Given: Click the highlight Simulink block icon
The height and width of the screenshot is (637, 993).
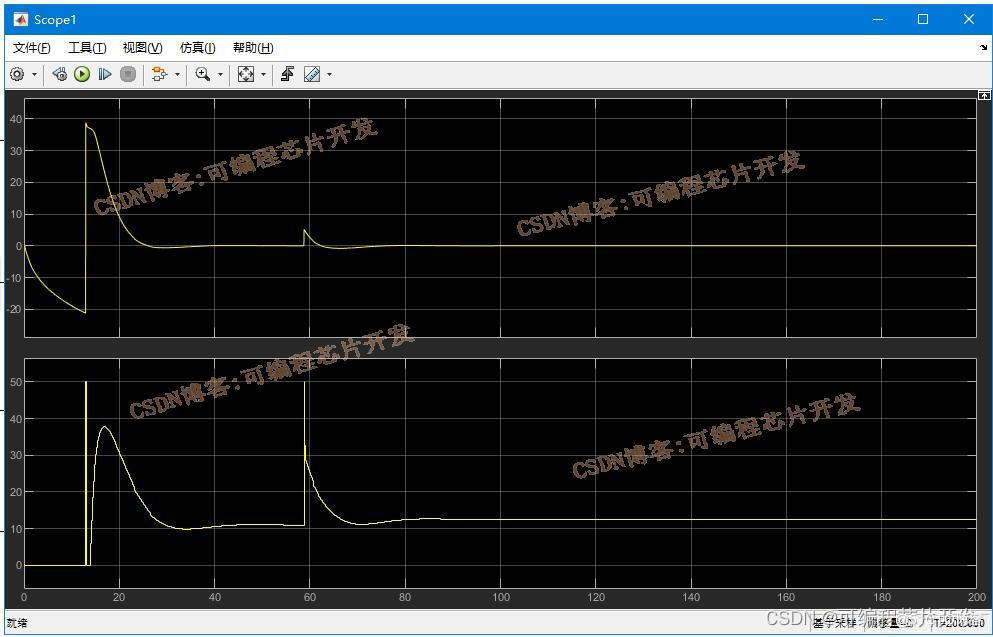Looking at the screenshot, I should click(159, 75).
